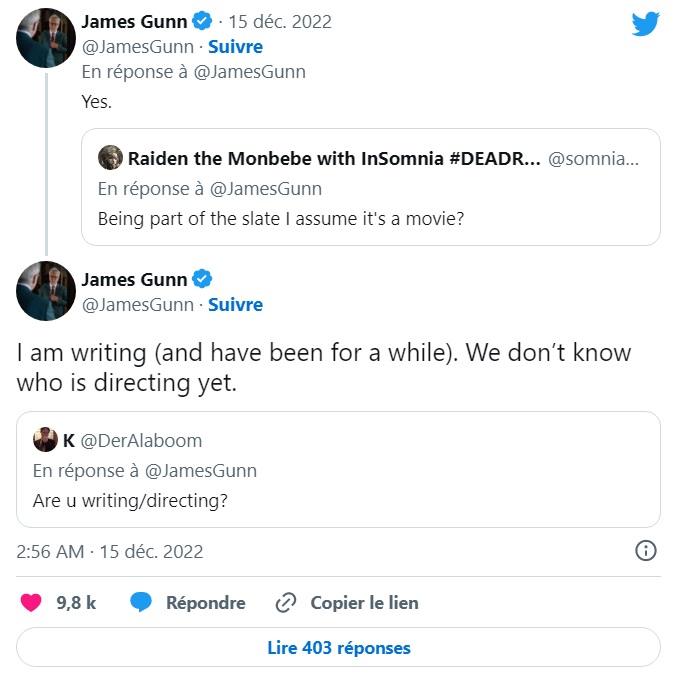Open the 2:56 AM timestamp link
Image resolution: width=674 pixels, height=681 pixels.
[109, 552]
